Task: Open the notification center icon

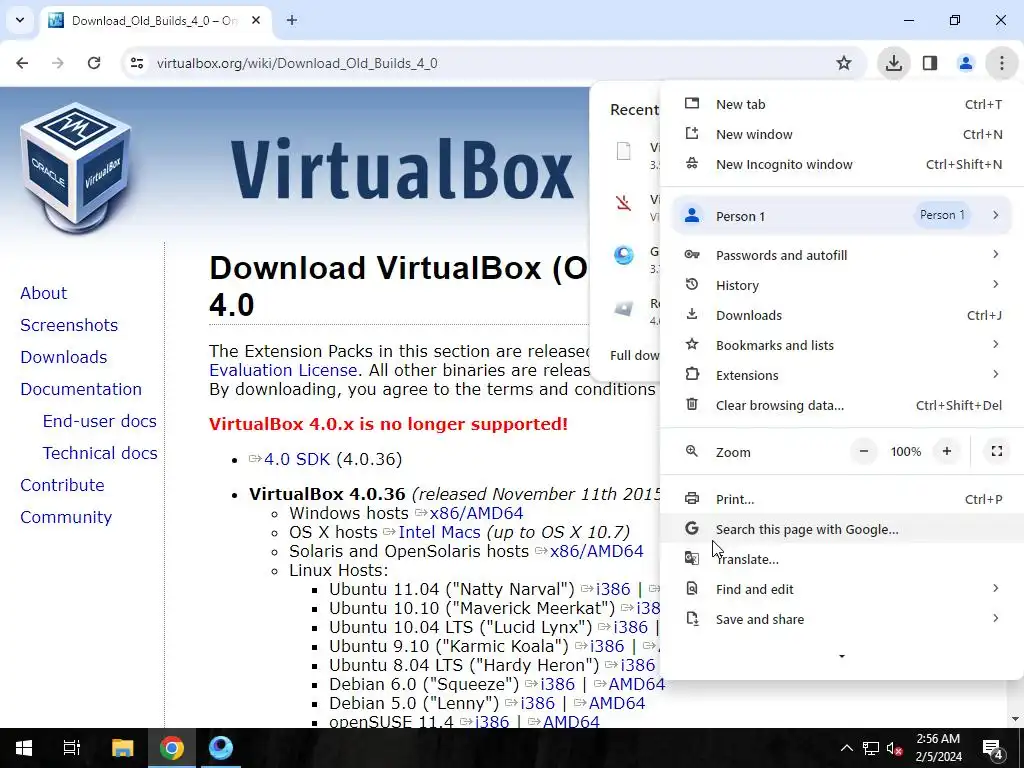Action: pyautogui.click(x=993, y=748)
